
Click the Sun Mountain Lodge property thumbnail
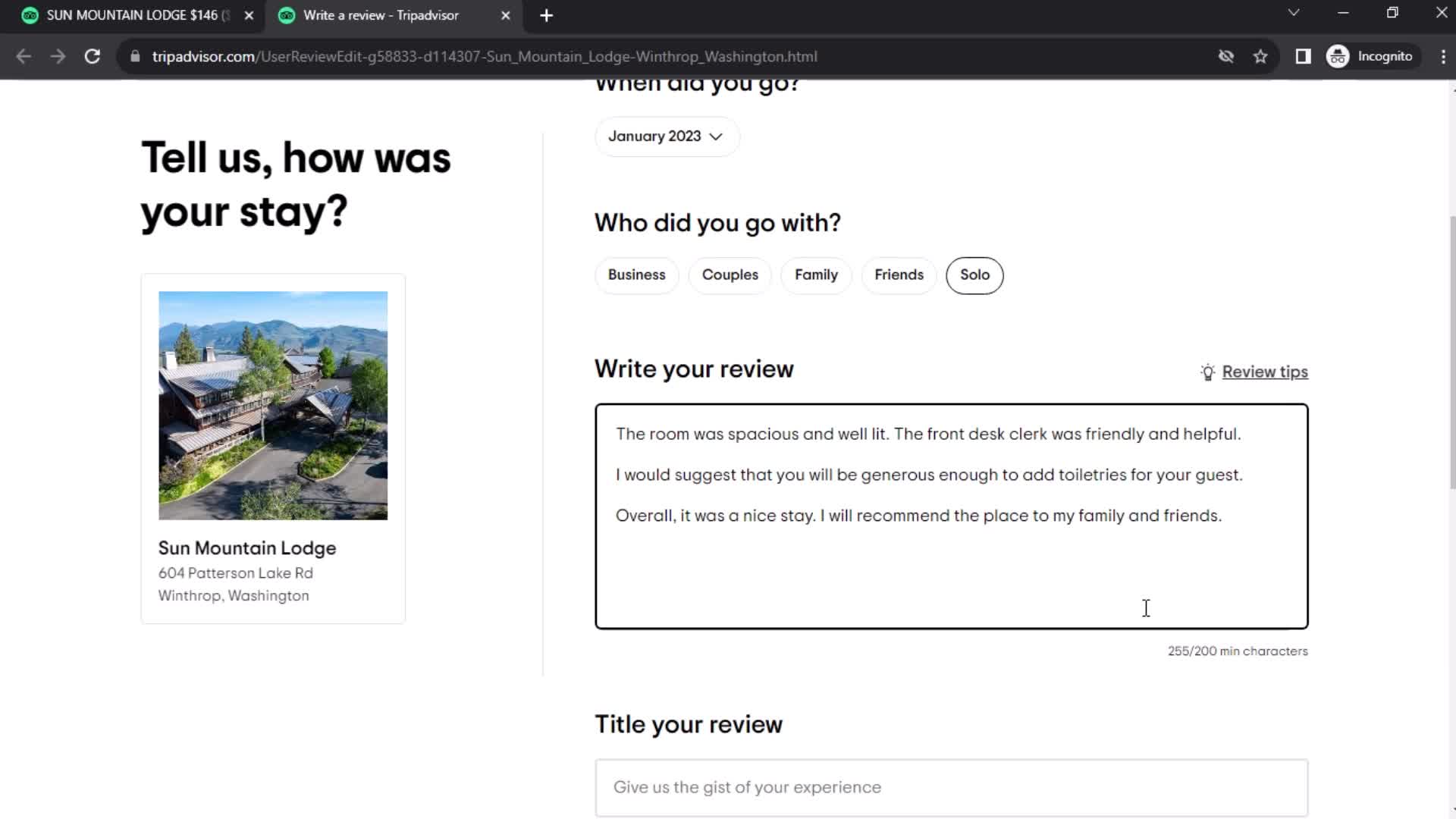click(x=272, y=405)
